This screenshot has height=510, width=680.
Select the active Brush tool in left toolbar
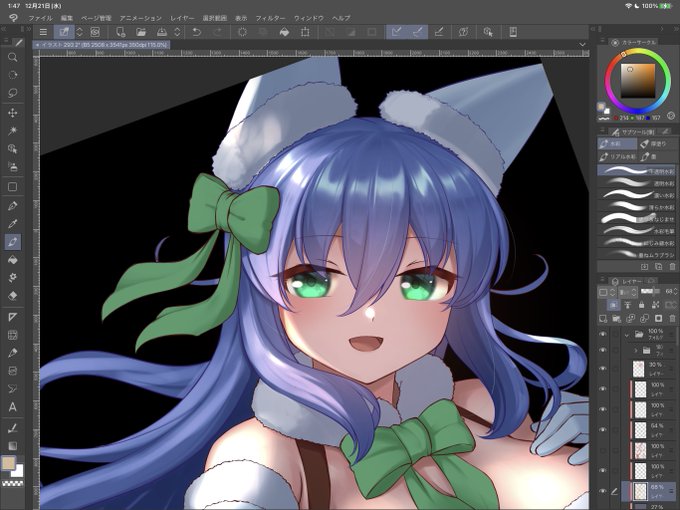(13, 242)
